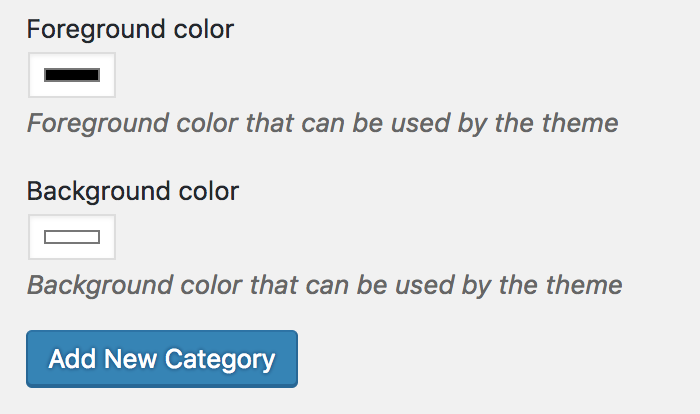700x414 pixels.
Task: Open the Background color picker
Action: tap(72, 237)
